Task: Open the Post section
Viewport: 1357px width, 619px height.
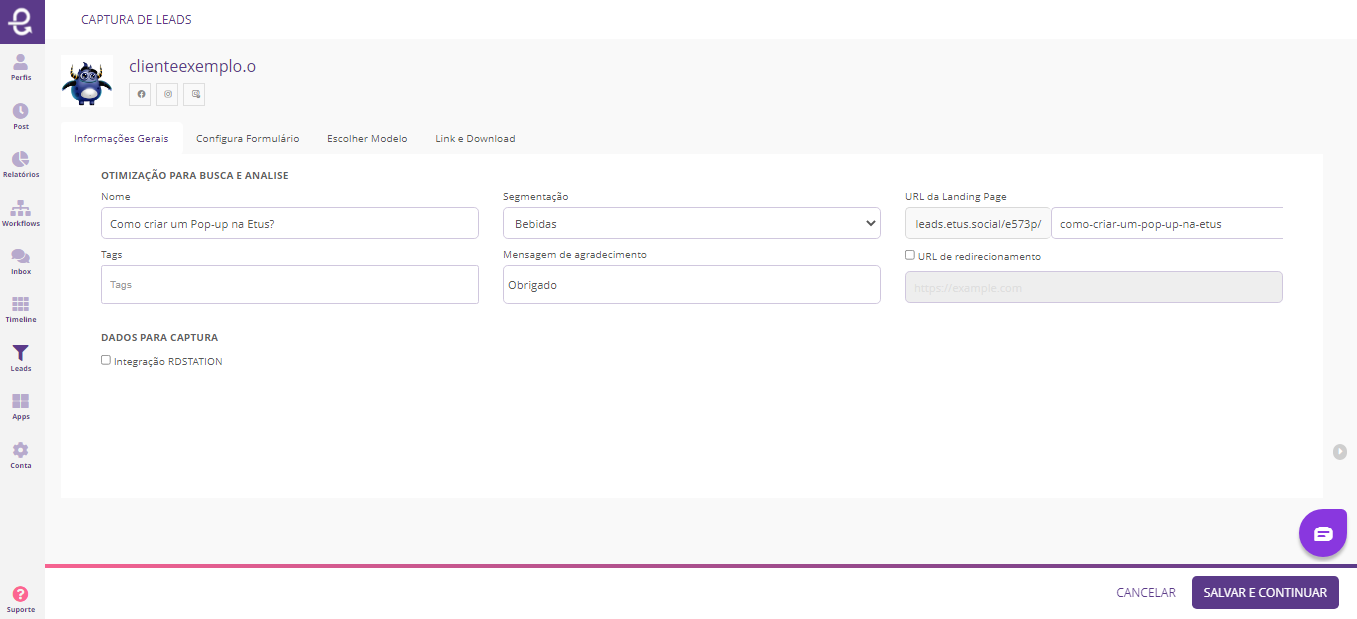Action: pyautogui.click(x=21, y=116)
